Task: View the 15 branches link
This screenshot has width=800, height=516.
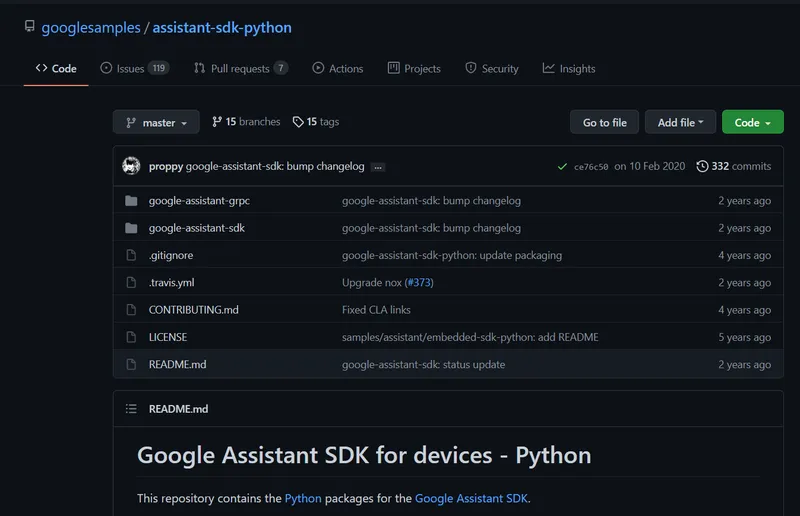Action: (246, 122)
